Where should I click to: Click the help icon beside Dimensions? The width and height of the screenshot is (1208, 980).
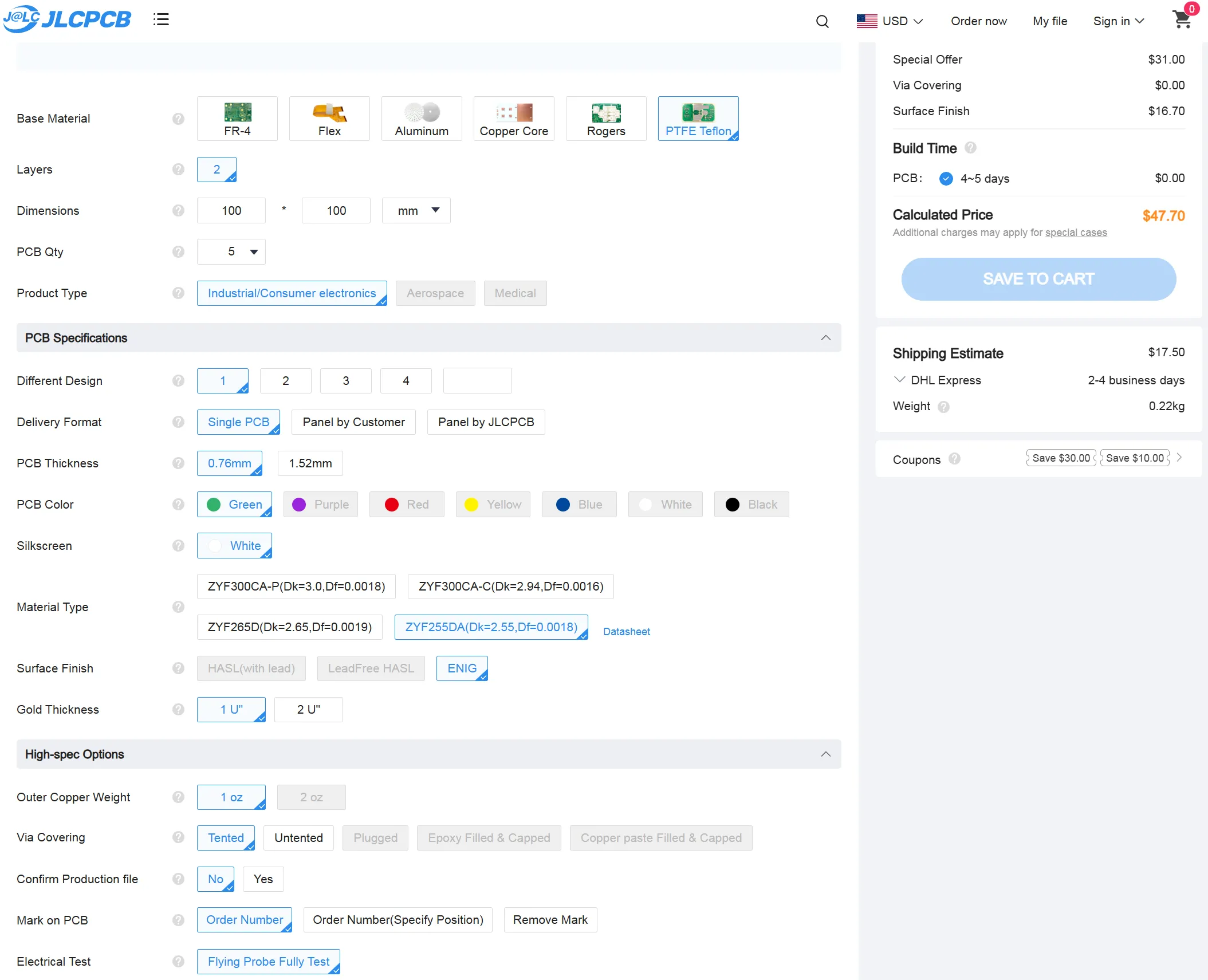(x=179, y=211)
